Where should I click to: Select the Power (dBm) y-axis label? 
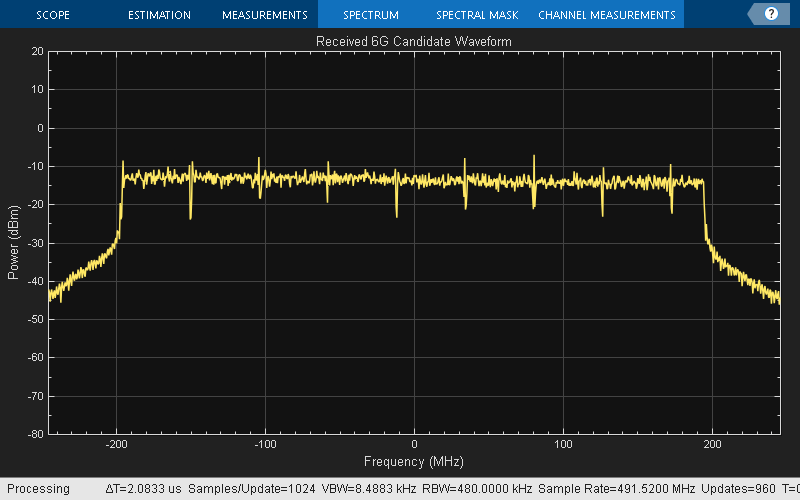pos(13,242)
